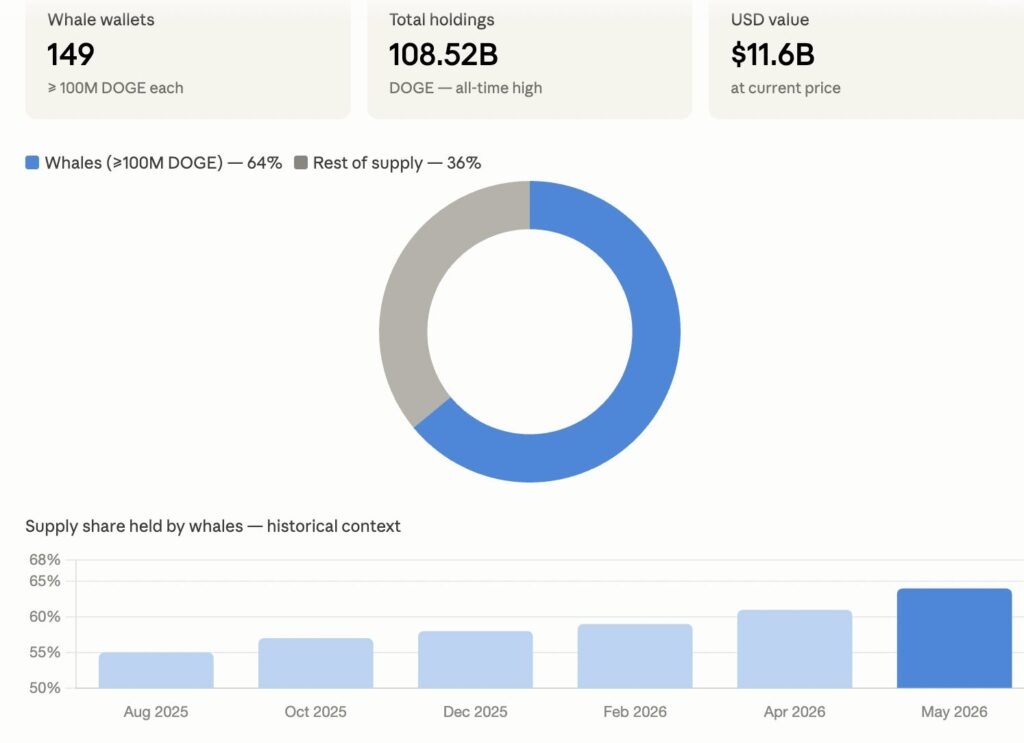Click the blue Whales legend swatch
Image resolution: width=1024 pixels, height=743 pixels.
coord(32,163)
